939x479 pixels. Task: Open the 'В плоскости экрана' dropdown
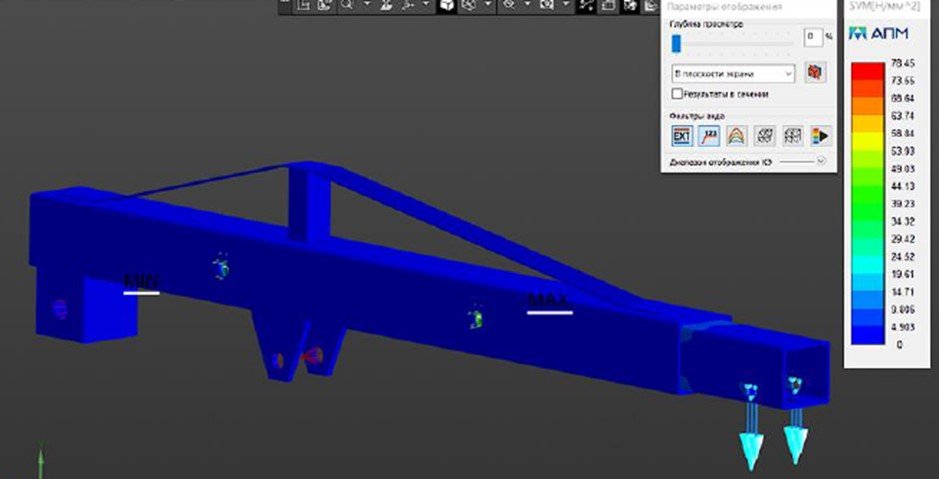pyautogui.click(x=733, y=74)
